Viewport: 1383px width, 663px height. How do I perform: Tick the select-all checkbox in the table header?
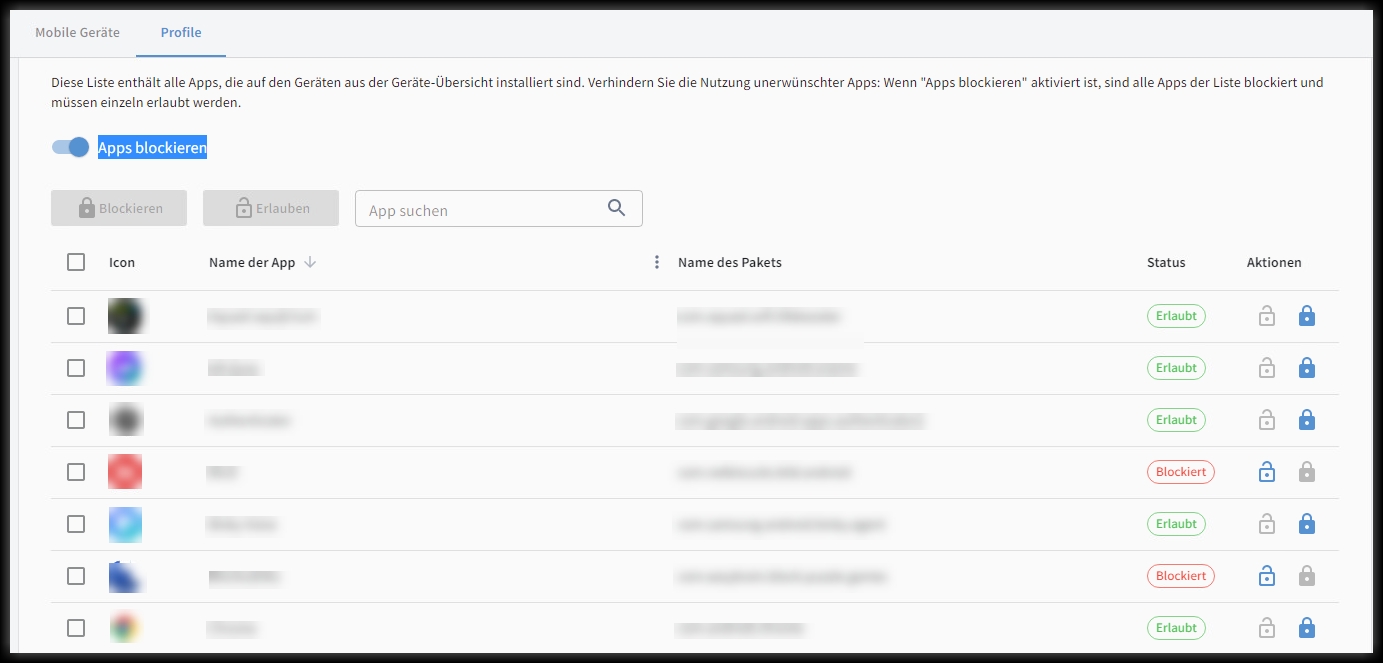[x=76, y=262]
